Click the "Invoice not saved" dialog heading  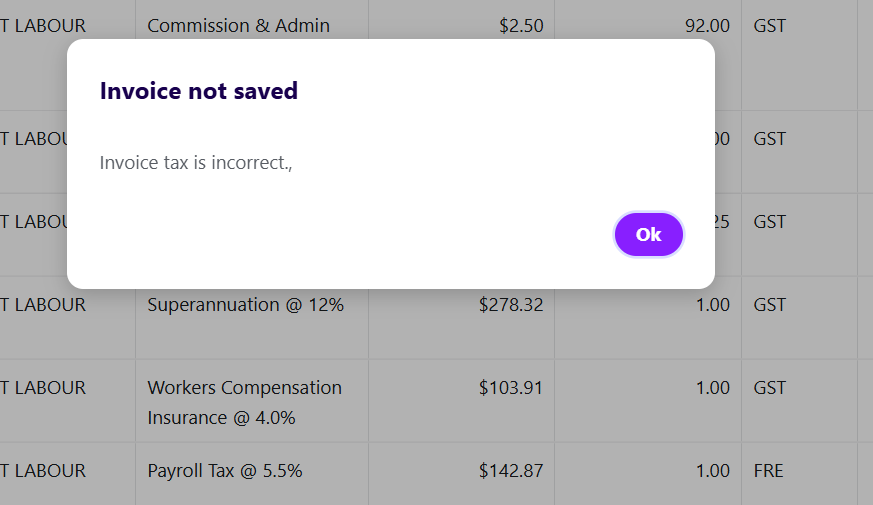(199, 91)
